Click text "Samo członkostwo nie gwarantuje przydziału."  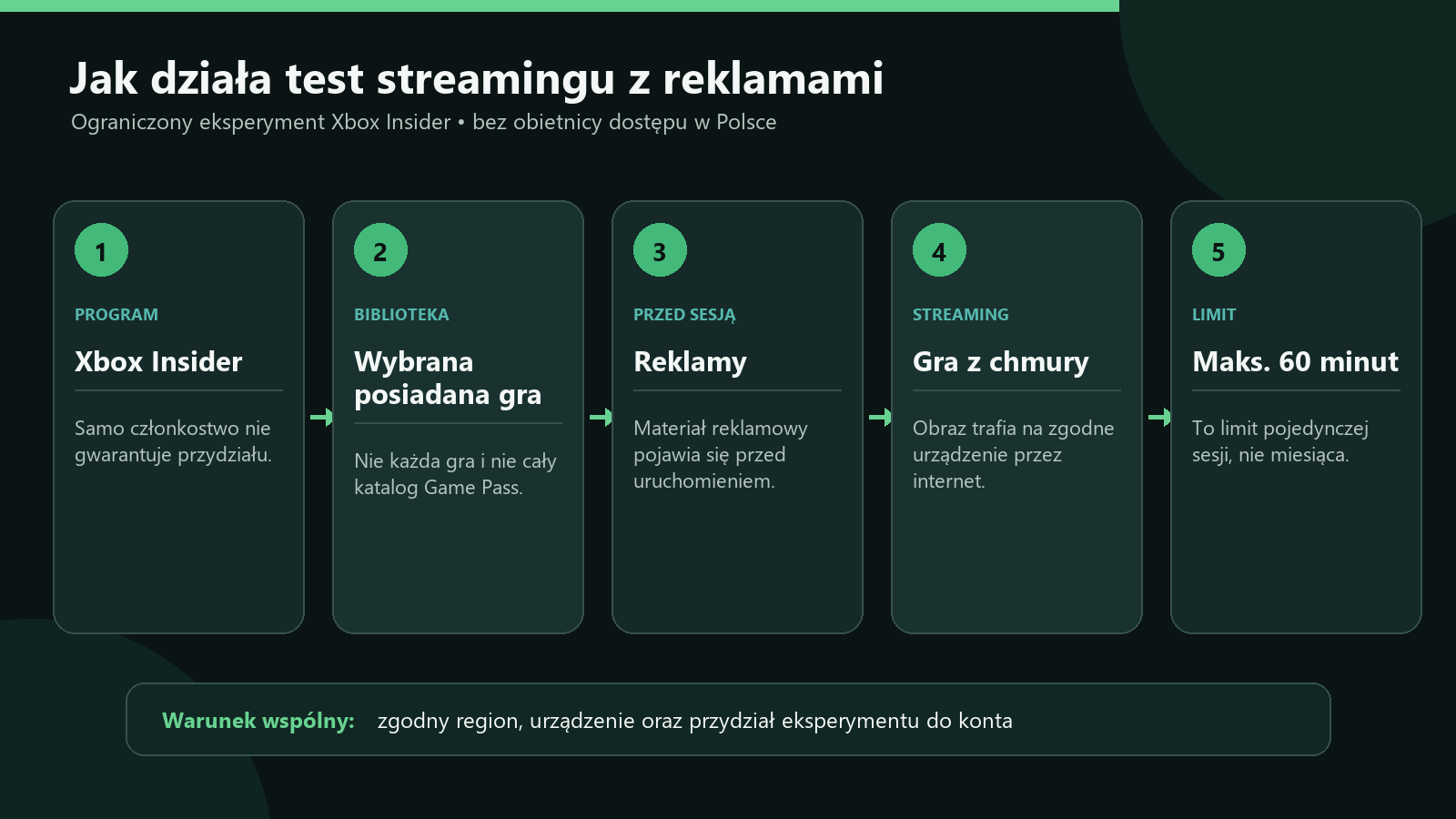(x=173, y=441)
